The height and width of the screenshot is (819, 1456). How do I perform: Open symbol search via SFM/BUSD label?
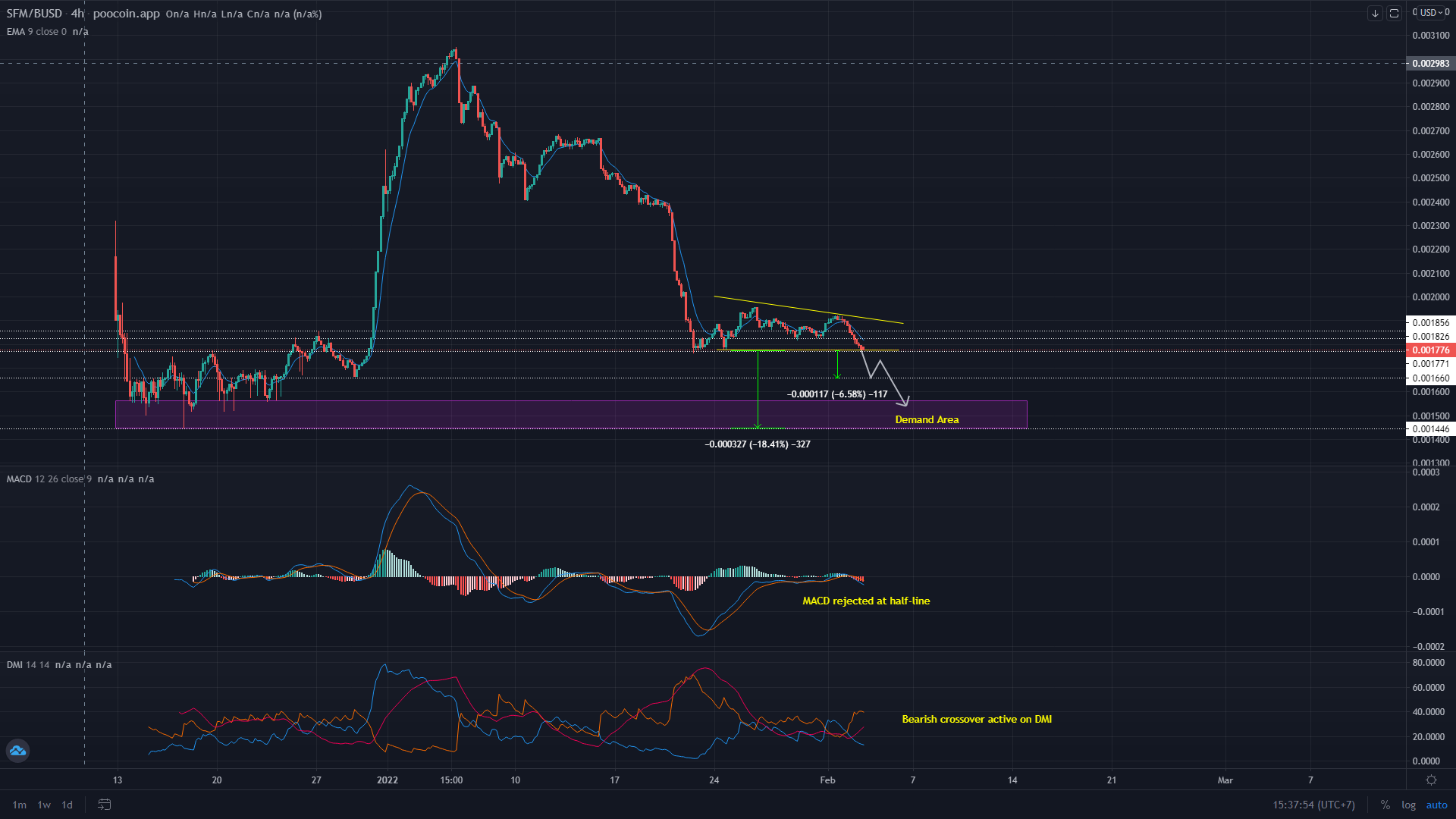point(34,13)
